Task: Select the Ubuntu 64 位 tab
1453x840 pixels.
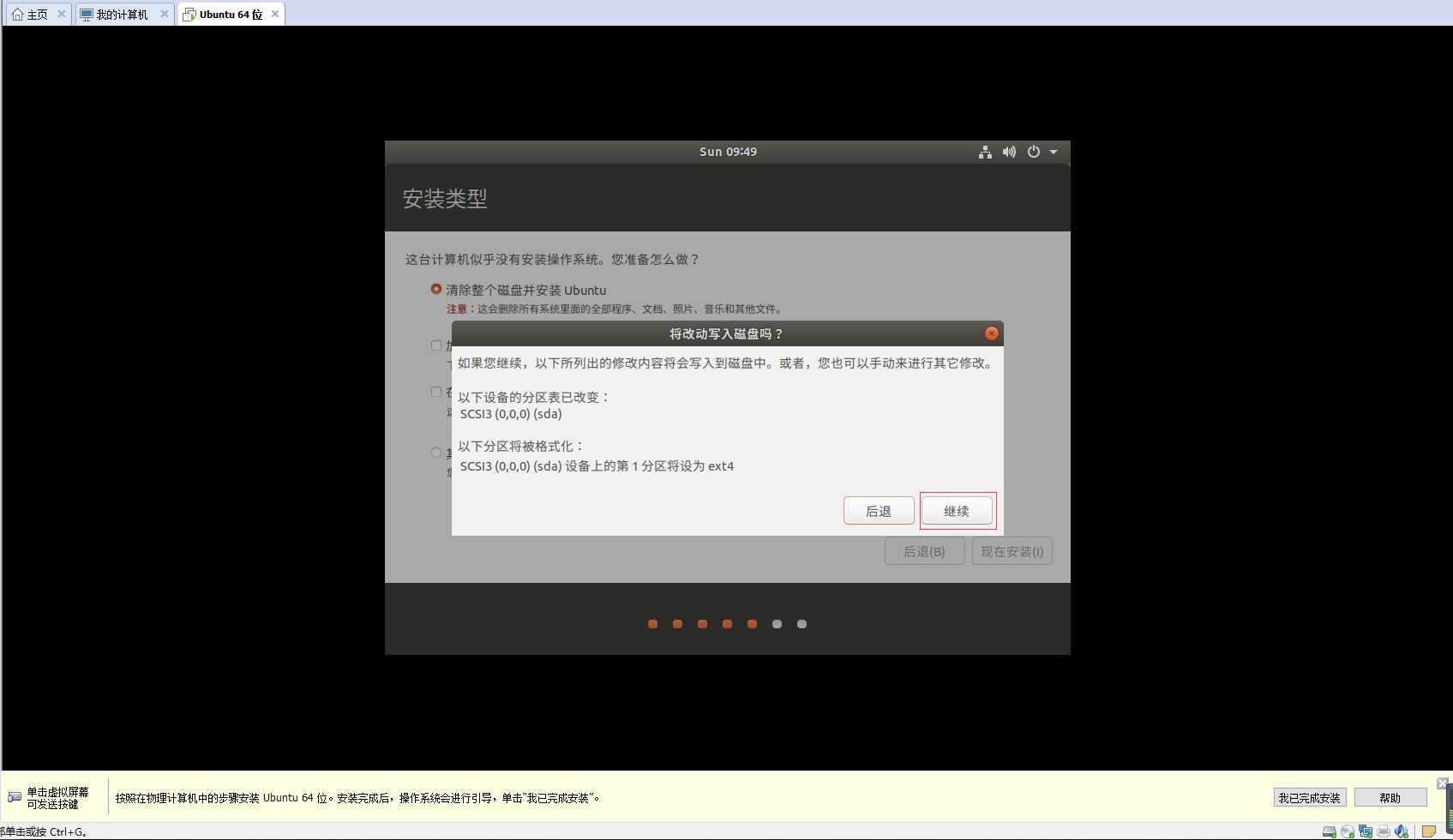Action: coord(231,15)
